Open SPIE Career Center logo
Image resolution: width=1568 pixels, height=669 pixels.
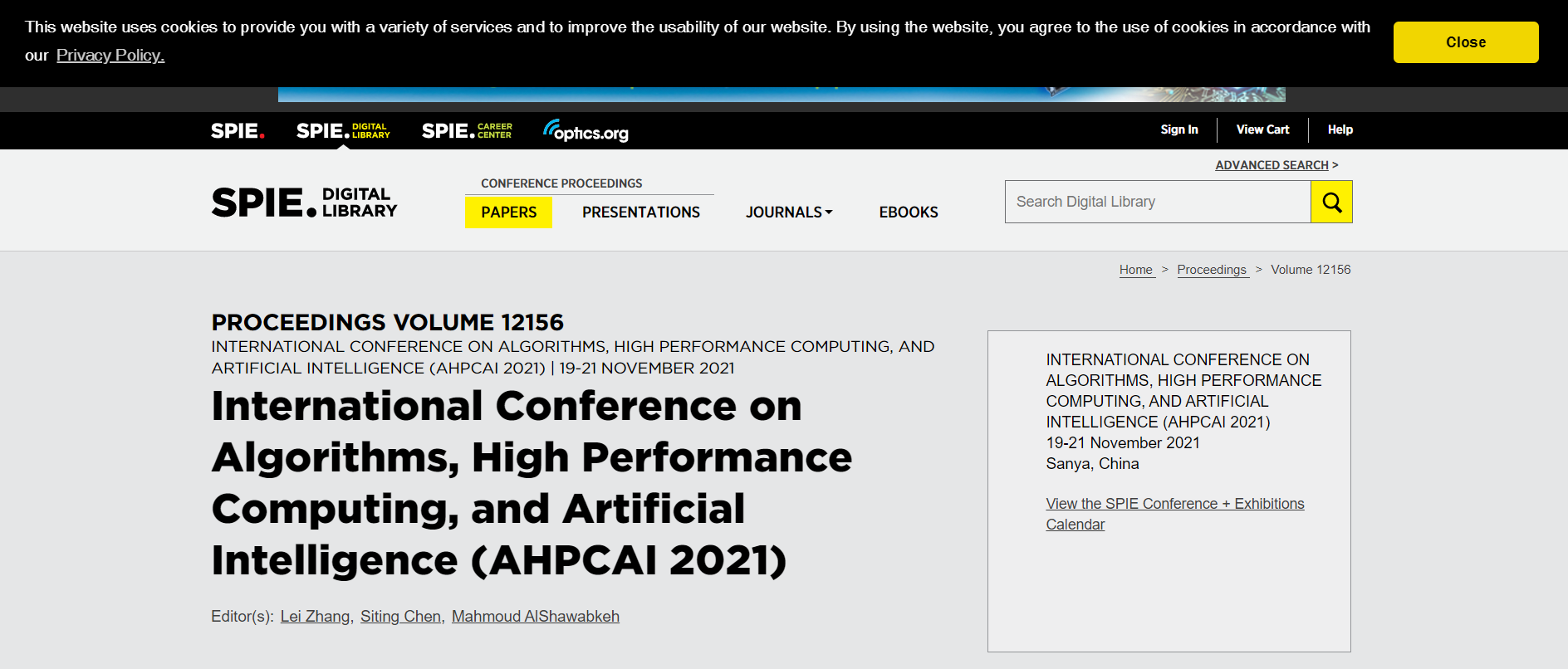467,131
